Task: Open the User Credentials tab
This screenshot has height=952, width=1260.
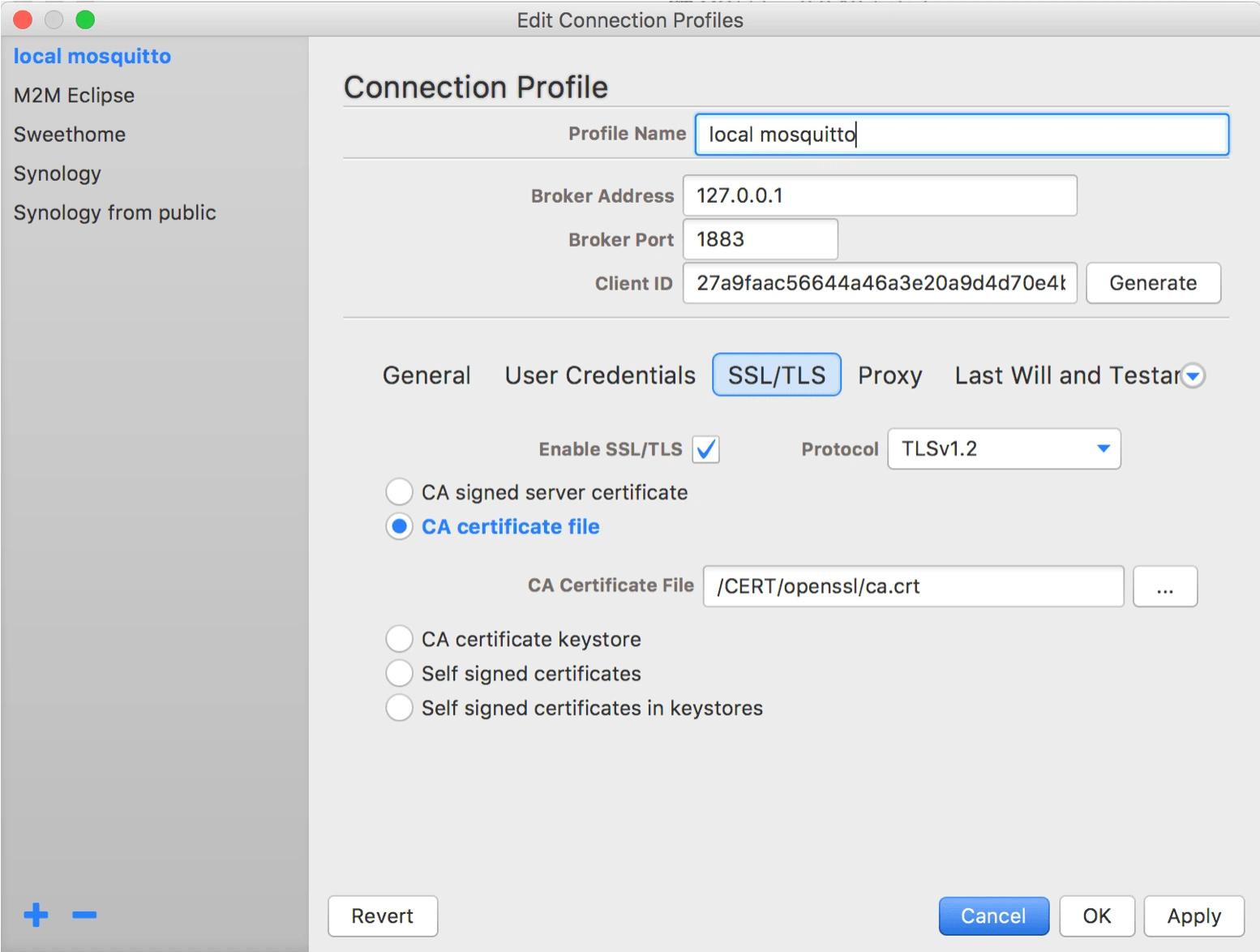Action: pos(600,375)
